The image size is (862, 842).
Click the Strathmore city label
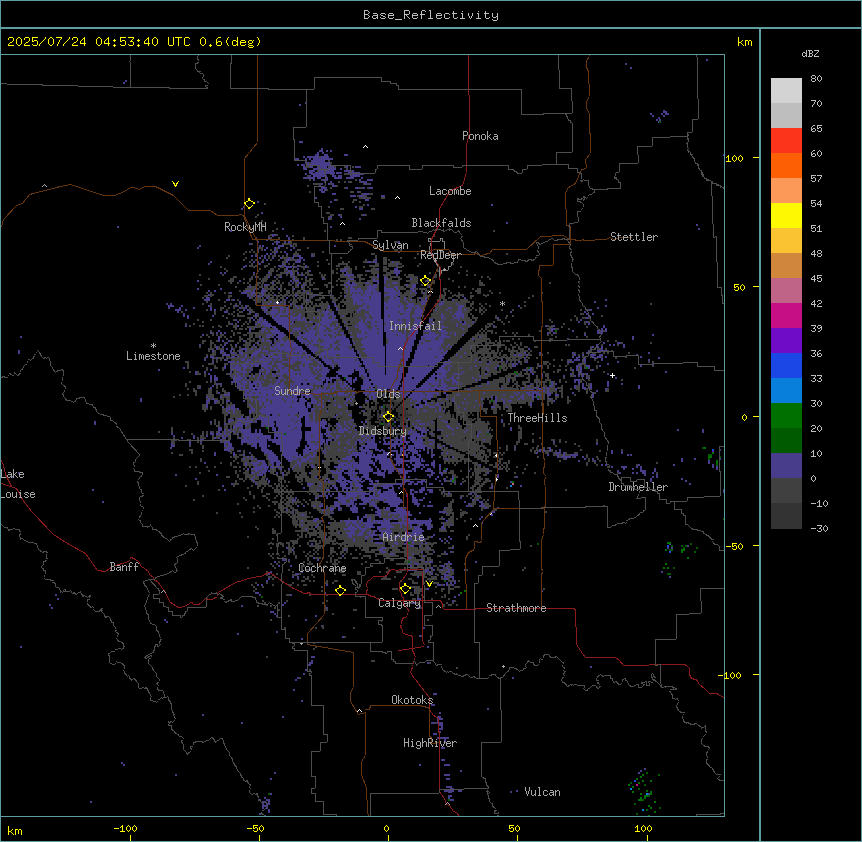click(516, 608)
